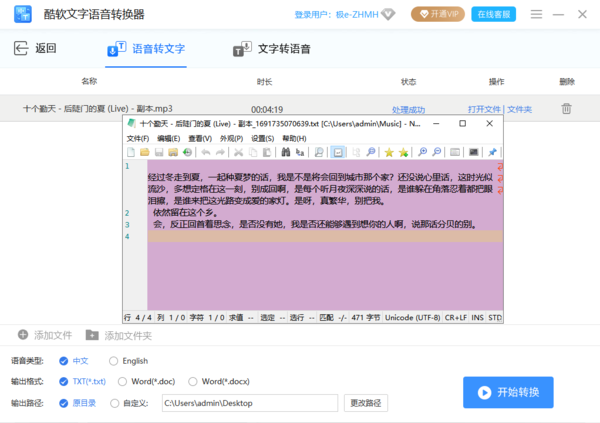This screenshot has width=600, height=423.
Task: Click the 打开文件 link
Action: click(x=484, y=109)
